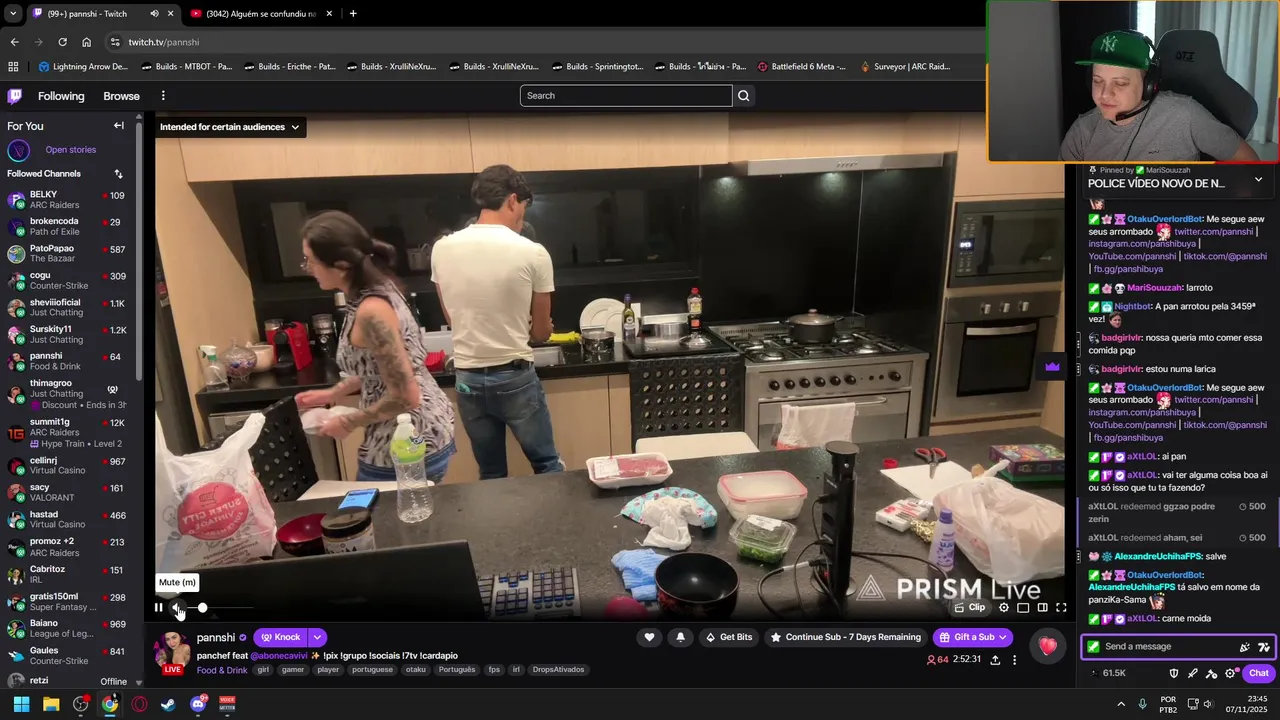Go to the Following tab
The height and width of the screenshot is (720, 1280).
point(61,96)
